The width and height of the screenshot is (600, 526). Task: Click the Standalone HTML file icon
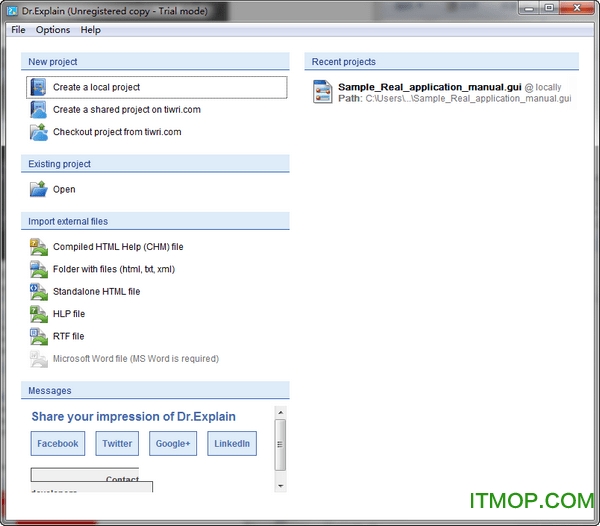pyautogui.click(x=39, y=291)
